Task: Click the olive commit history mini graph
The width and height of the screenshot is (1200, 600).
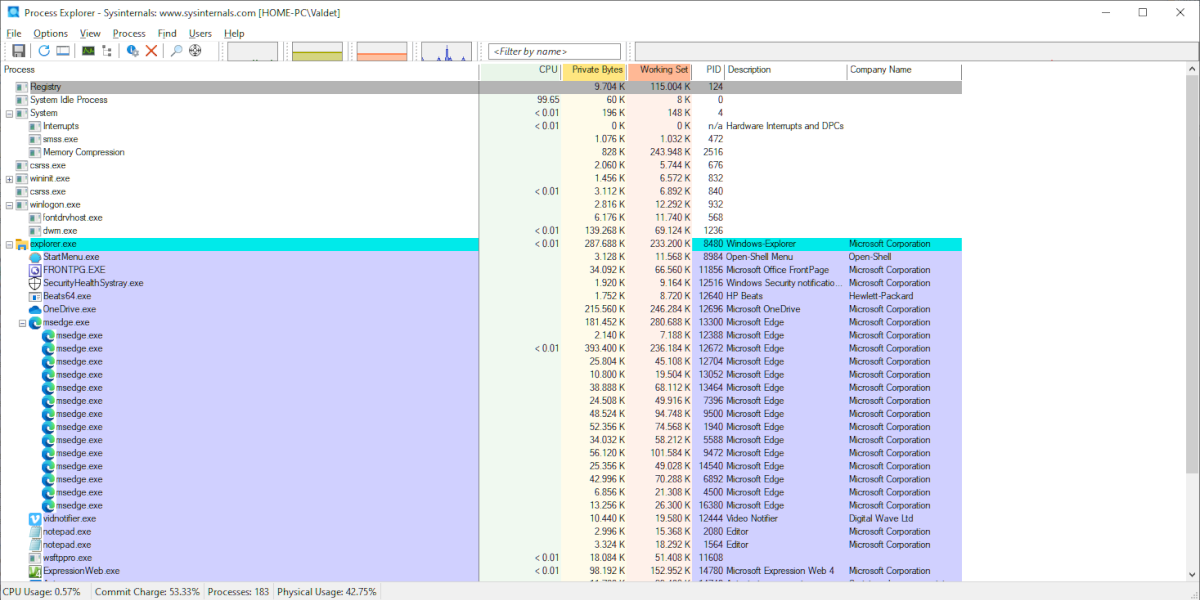Action: (x=317, y=52)
